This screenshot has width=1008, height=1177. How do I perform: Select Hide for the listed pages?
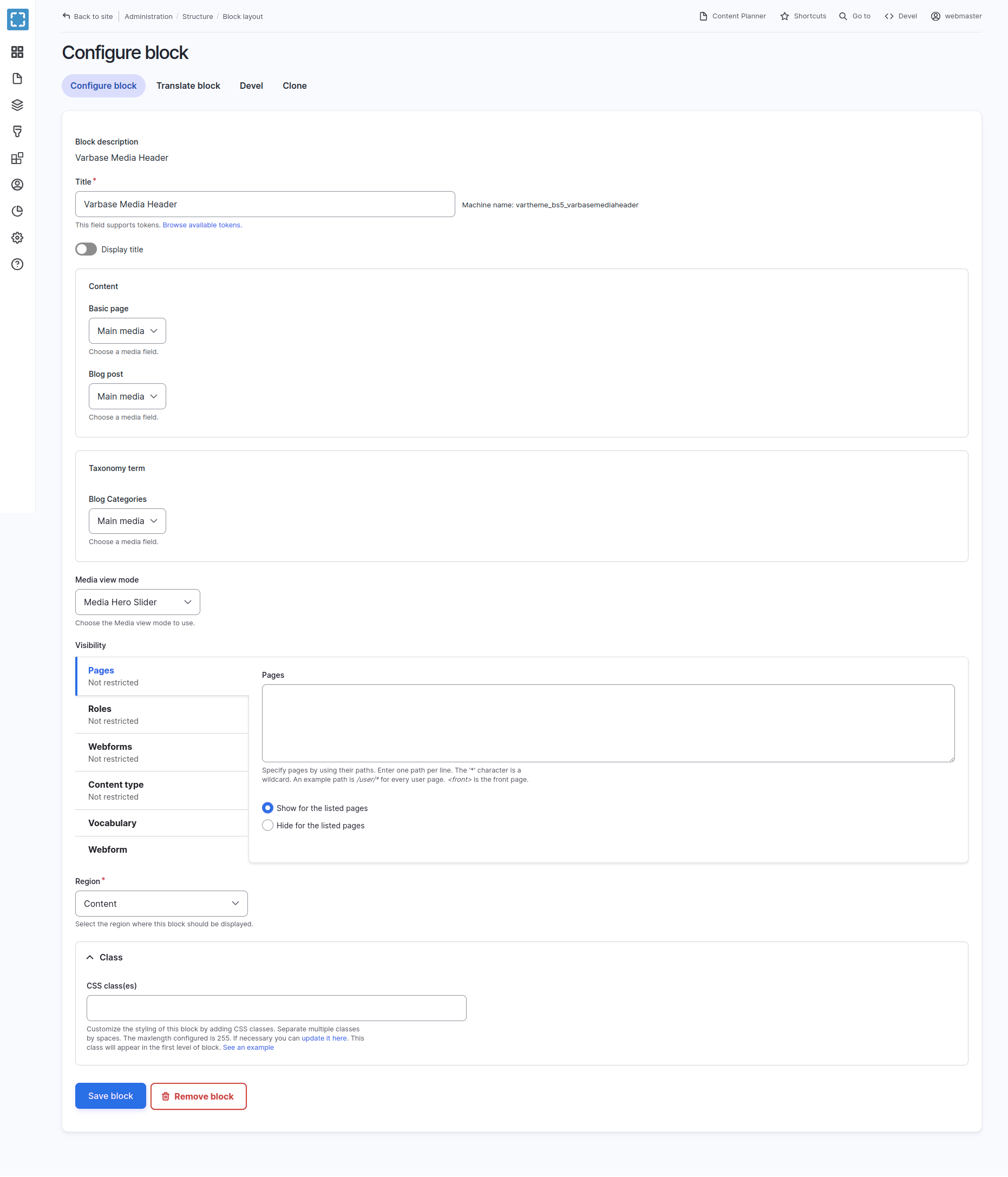[x=267, y=826]
